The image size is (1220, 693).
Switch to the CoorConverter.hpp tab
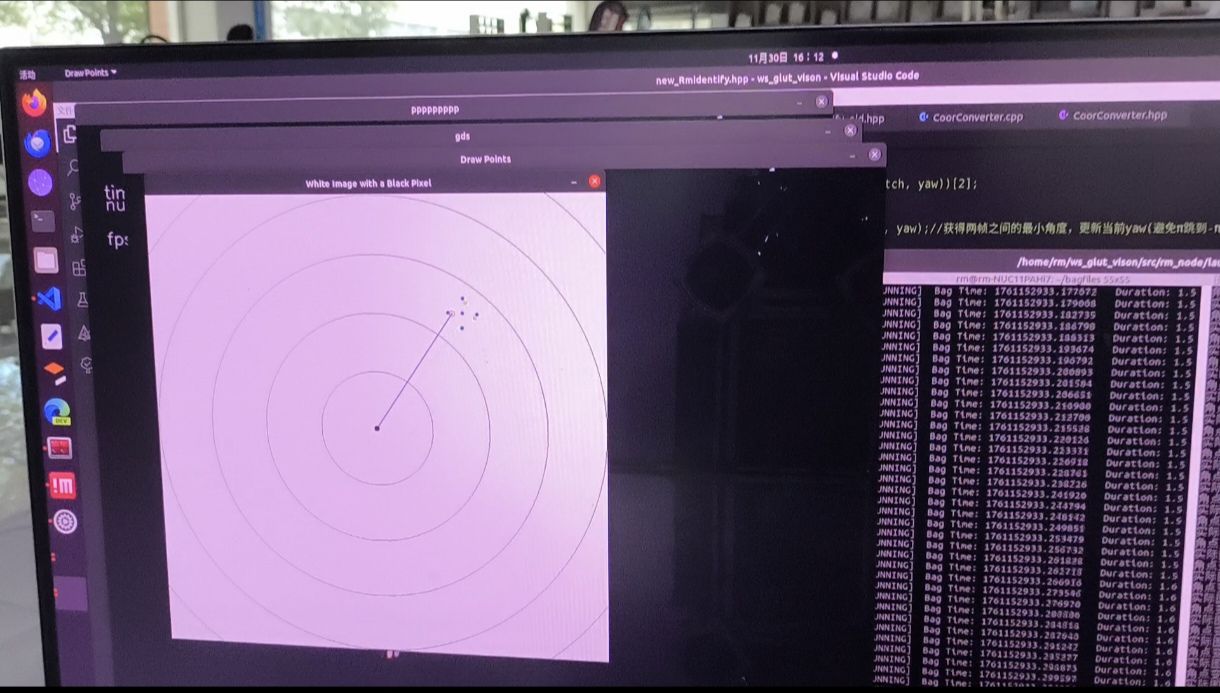1112,115
